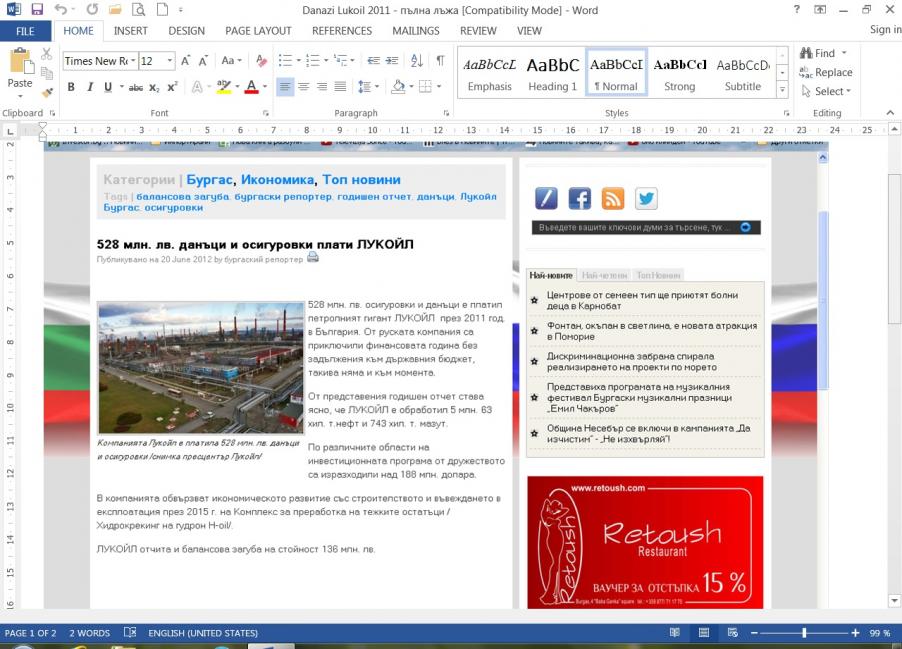Toggle Underline formatting

(108, 87)
